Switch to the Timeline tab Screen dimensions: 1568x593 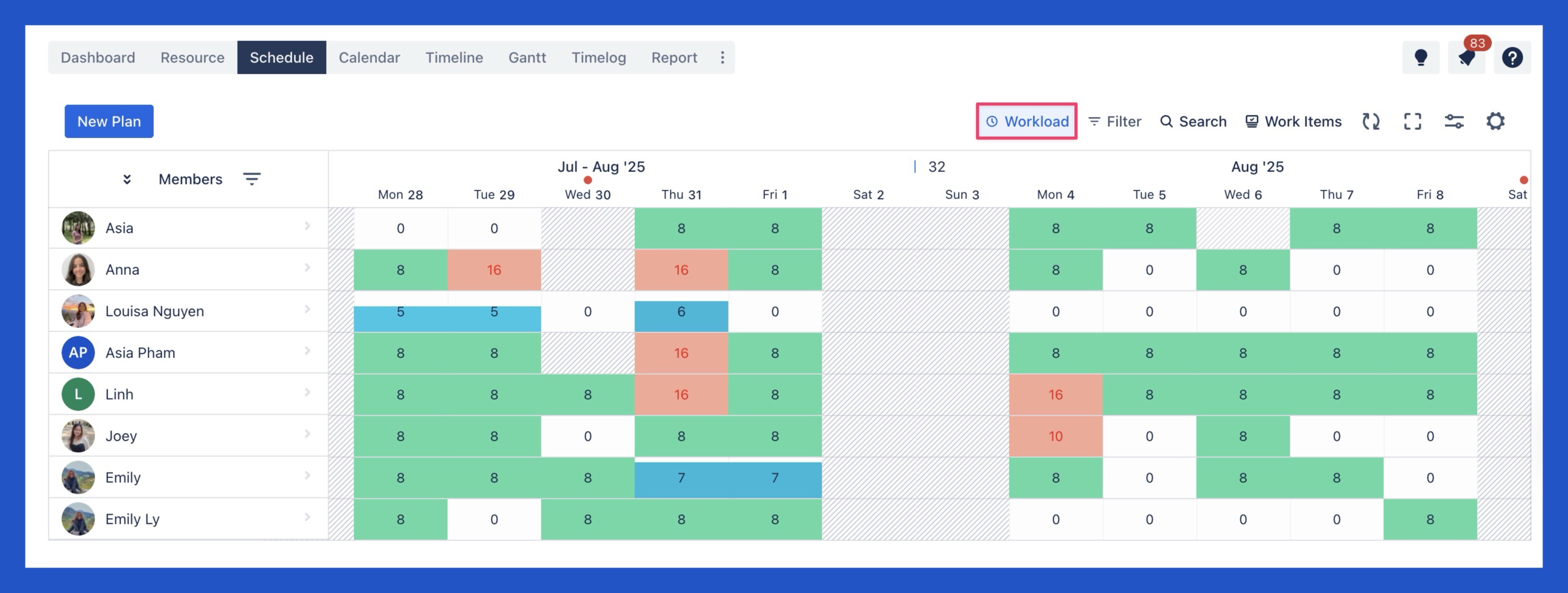454,57
